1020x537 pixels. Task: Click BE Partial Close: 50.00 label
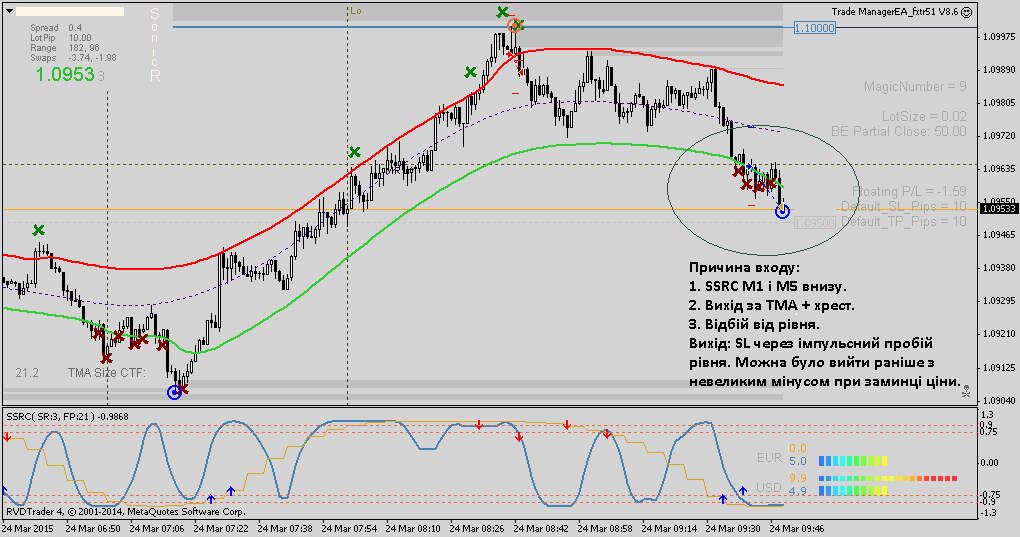click(898, 131)
